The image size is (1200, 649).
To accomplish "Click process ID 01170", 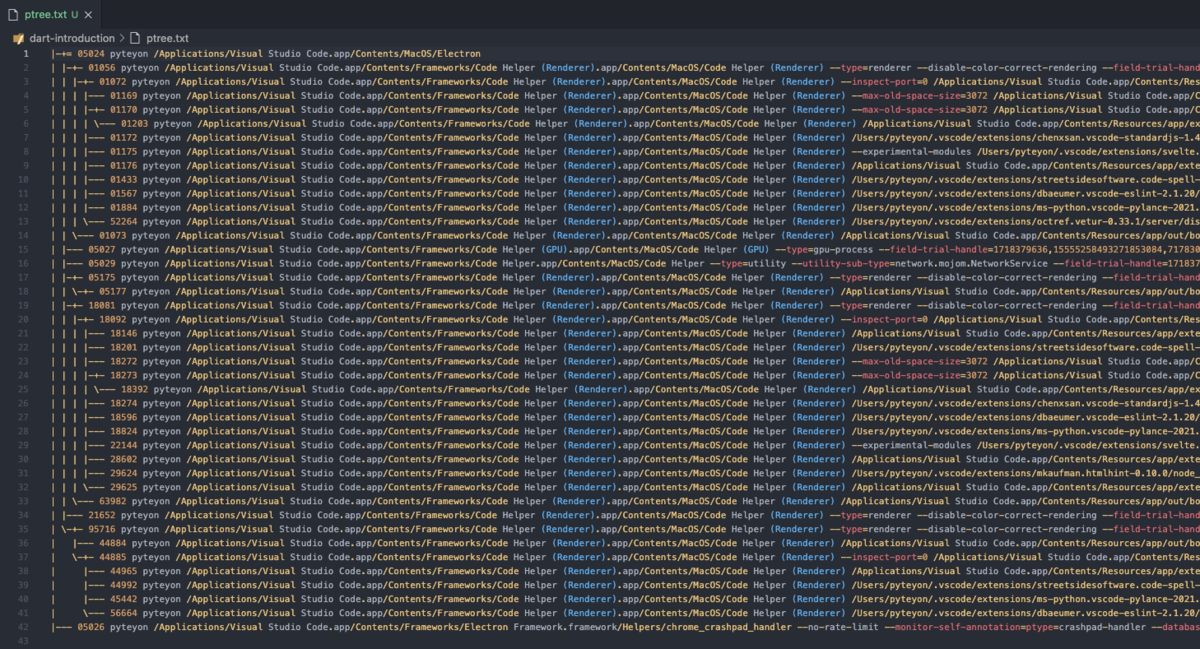I will coord(124,109).
